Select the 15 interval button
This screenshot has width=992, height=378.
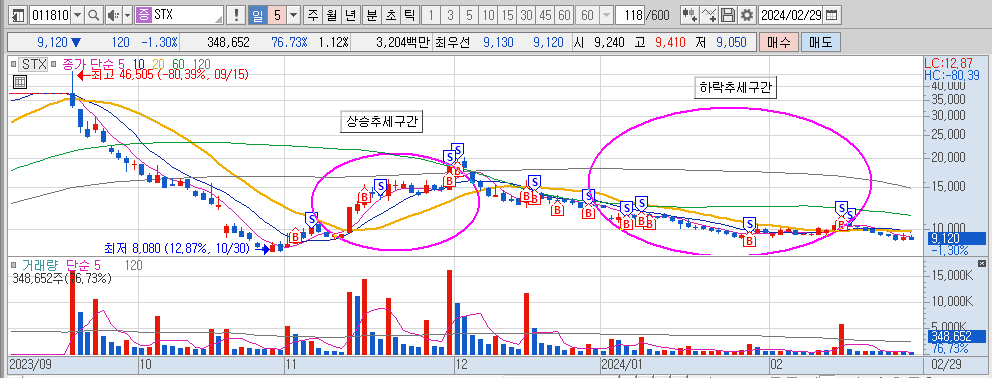[507, 15]
